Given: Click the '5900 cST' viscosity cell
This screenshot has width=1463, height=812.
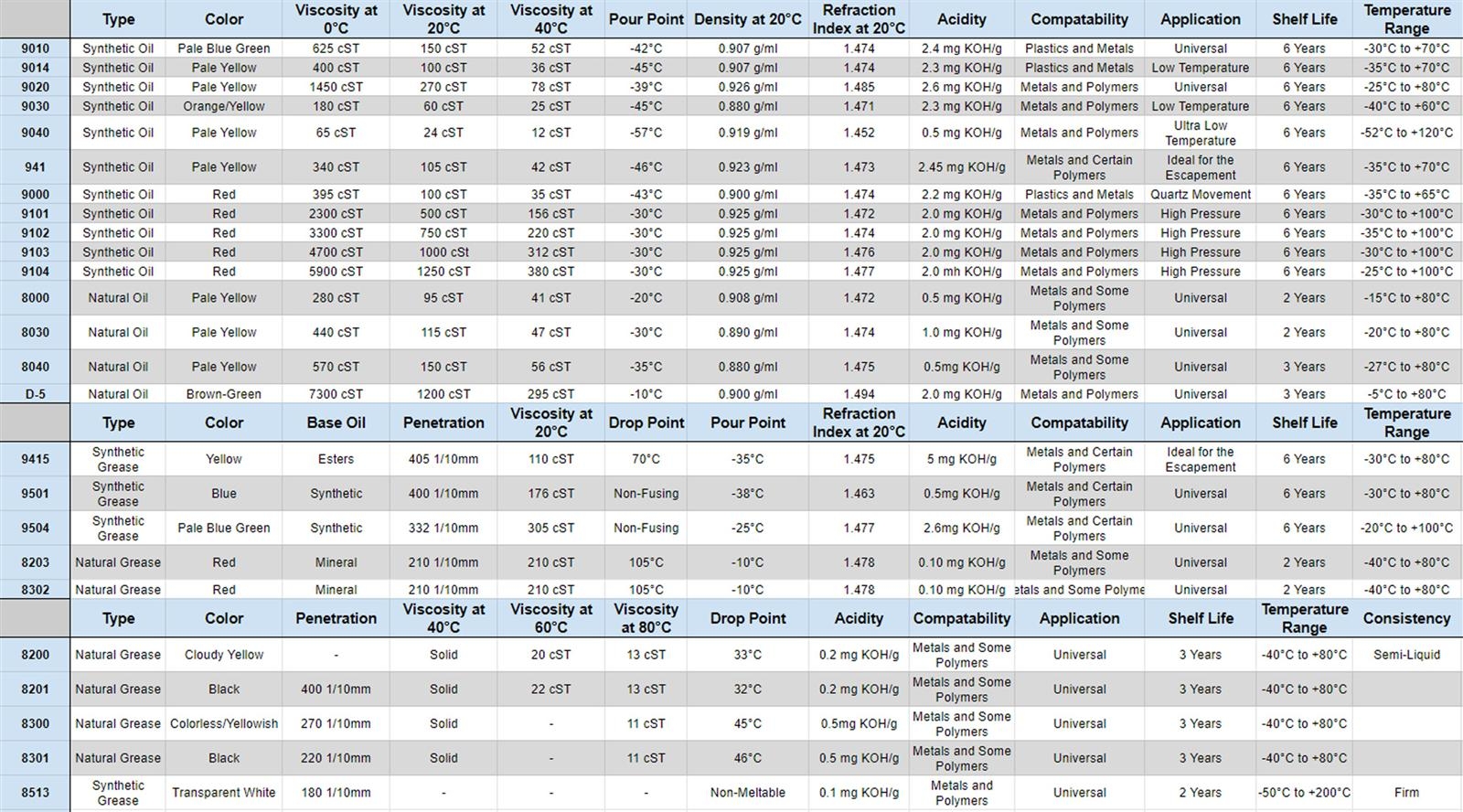Looking at the screenshot, I should tap(336, 272).
